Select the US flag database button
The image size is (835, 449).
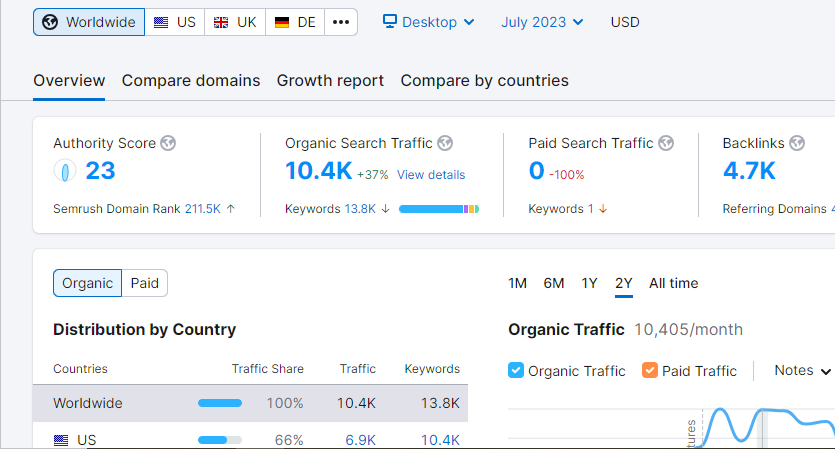pos(175,22)
